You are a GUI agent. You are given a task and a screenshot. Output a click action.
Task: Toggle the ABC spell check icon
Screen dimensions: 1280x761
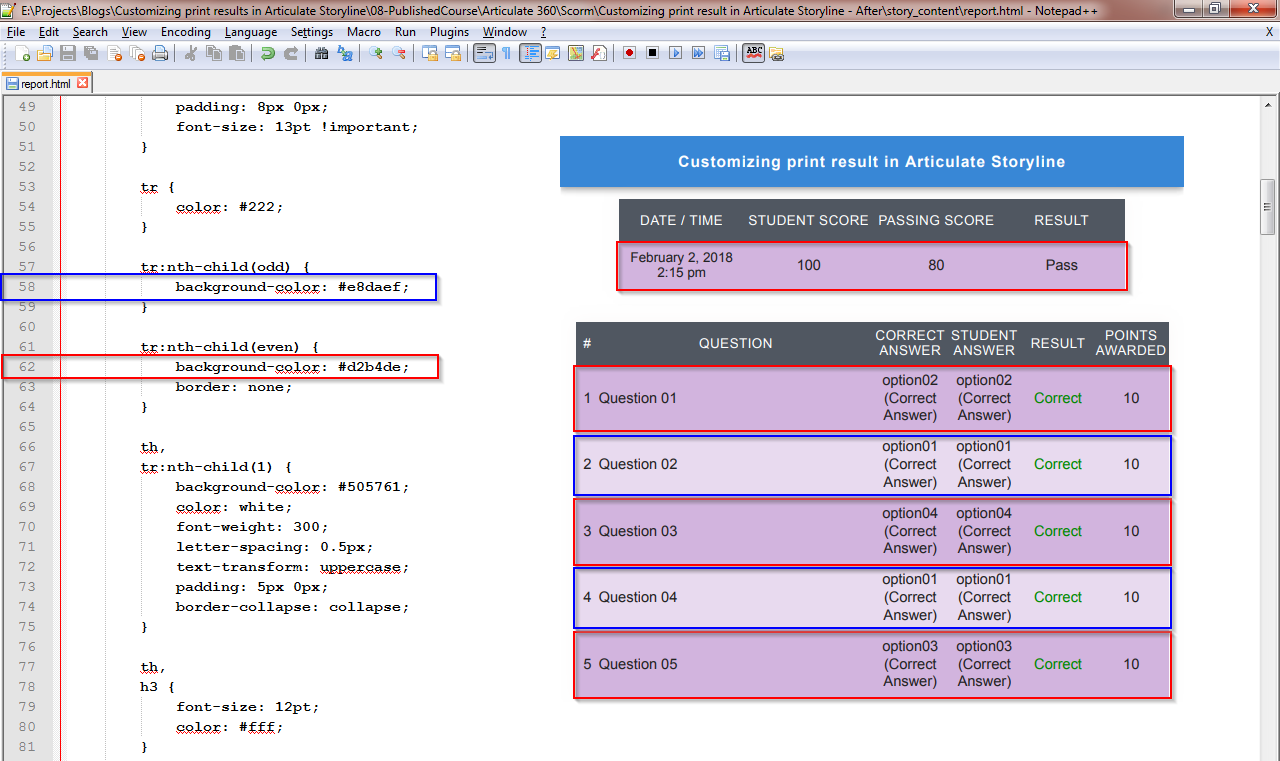click(754, 53)
